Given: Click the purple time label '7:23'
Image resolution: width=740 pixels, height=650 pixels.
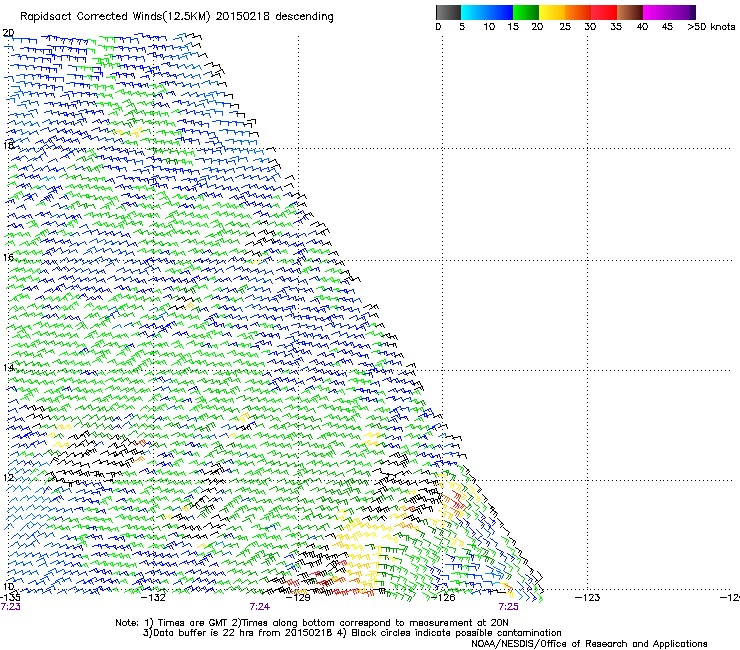Looking at the screenshot, I should pyautogui.click(x=10, y=607).
